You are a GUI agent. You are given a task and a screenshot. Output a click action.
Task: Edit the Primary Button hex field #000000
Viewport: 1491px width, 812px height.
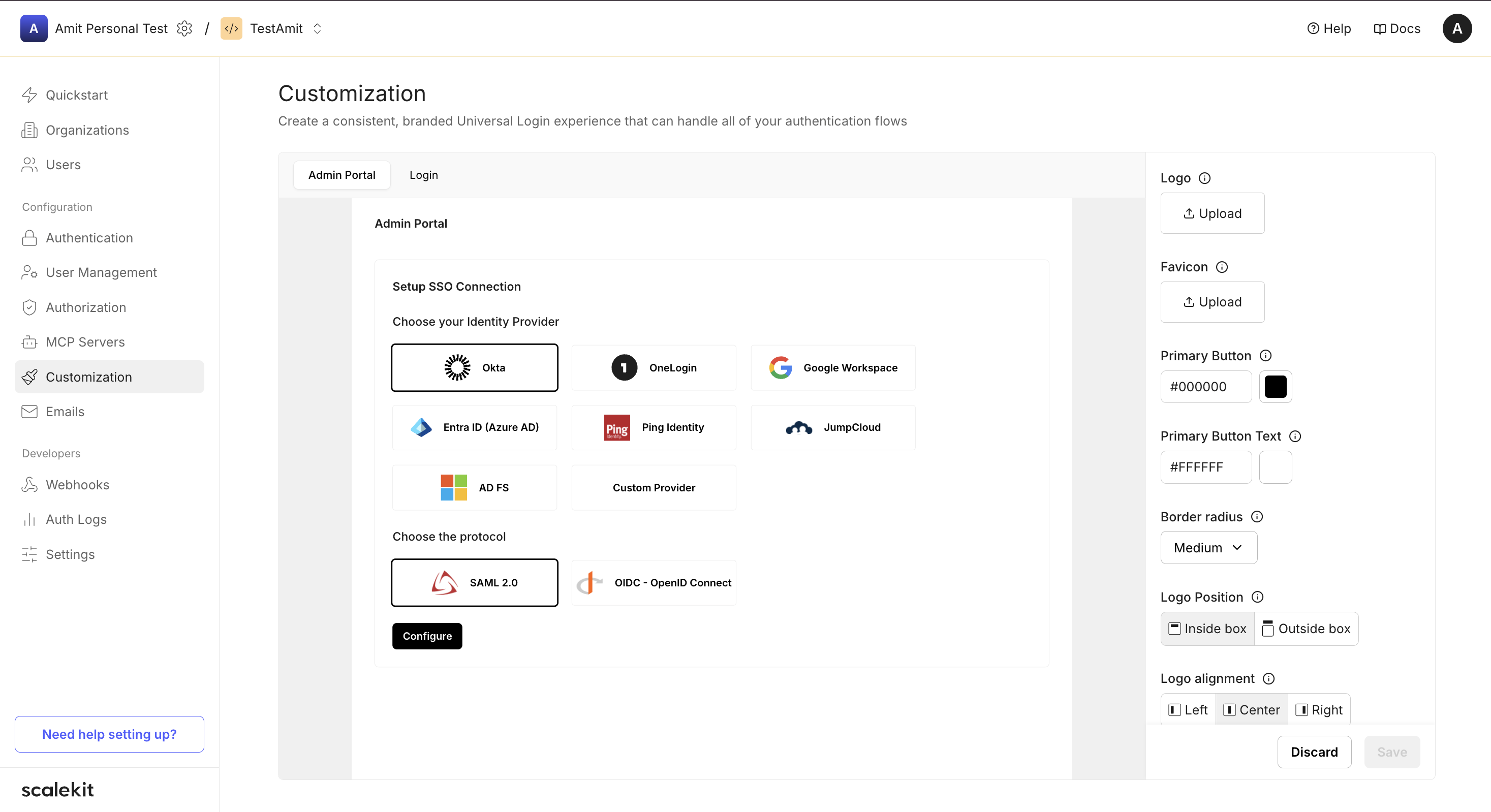coord(1205,386)
